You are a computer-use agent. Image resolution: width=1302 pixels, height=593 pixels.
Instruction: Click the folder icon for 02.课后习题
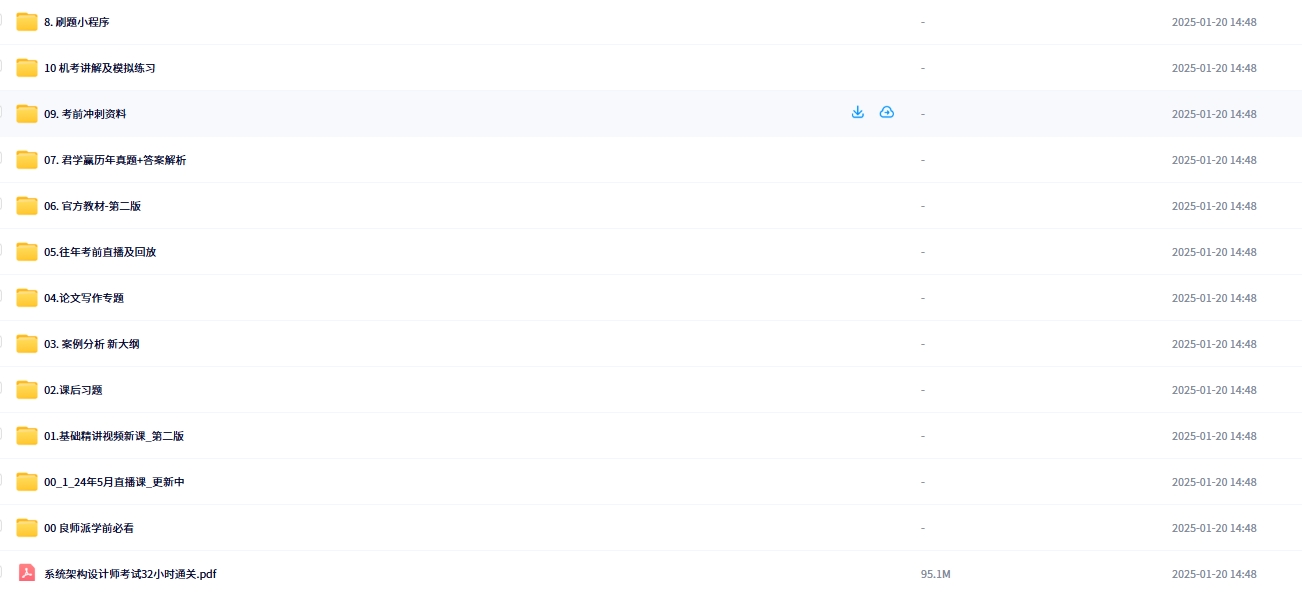pos(27,390)
